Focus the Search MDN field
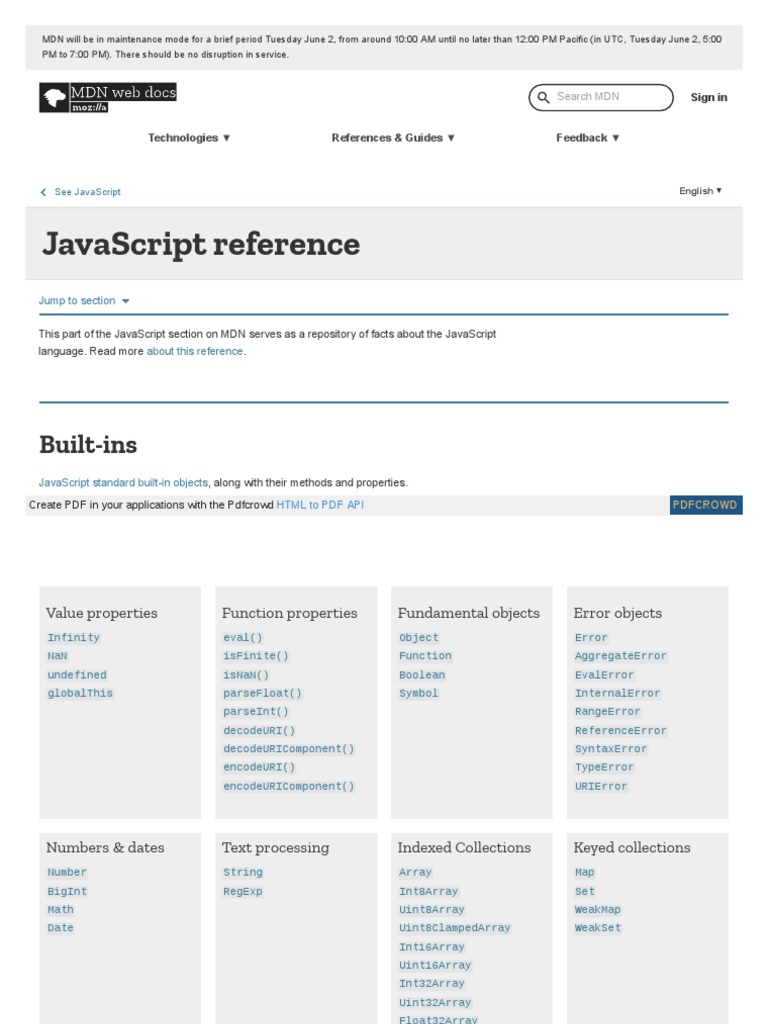 (601, 97)
